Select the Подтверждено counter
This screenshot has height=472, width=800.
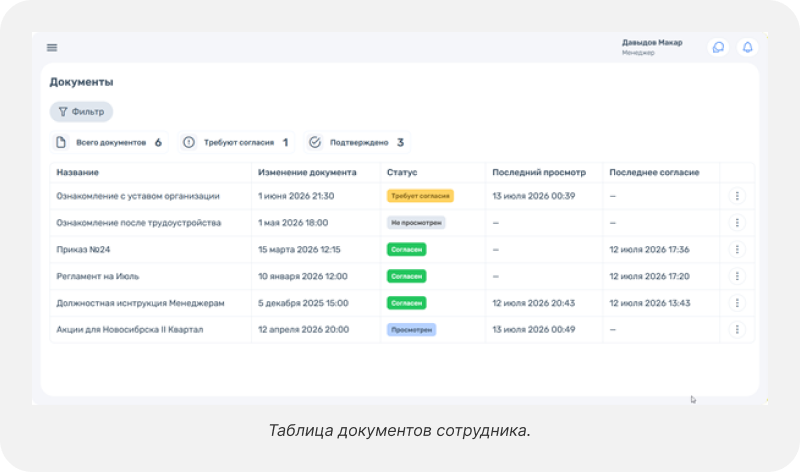tap(357, 142)
